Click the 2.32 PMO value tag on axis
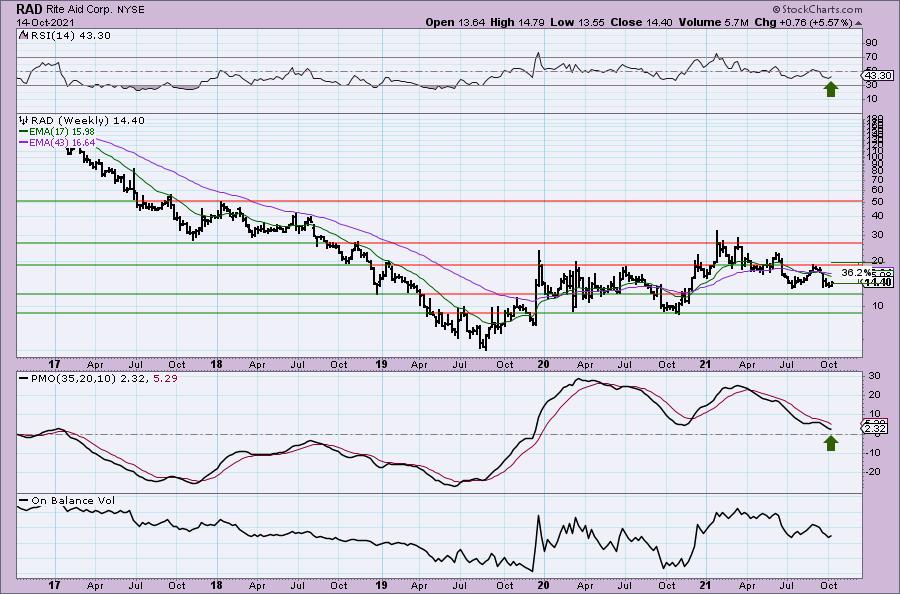The image size is (900, 594). [x=876, y=429]
